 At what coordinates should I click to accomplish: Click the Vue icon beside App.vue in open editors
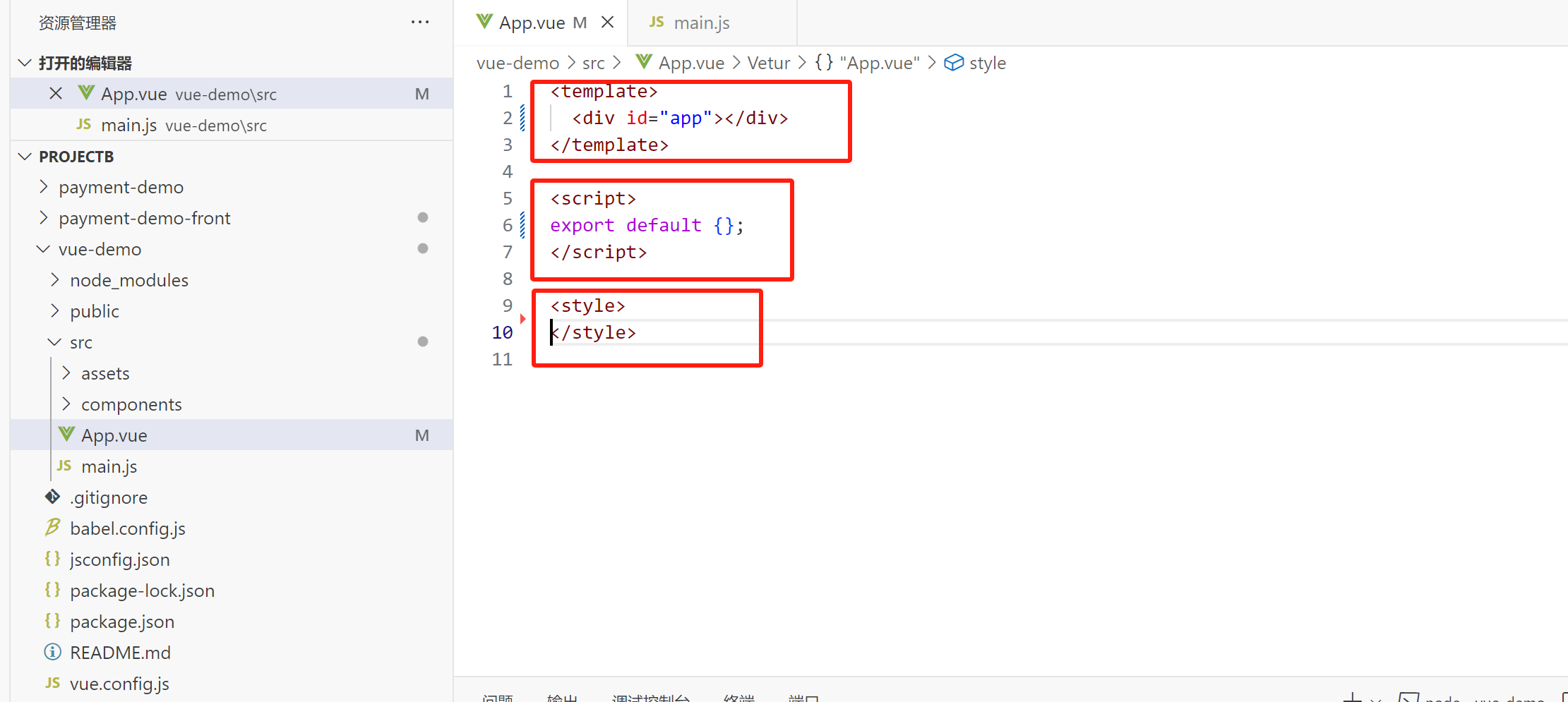click(x=85, y=92)
